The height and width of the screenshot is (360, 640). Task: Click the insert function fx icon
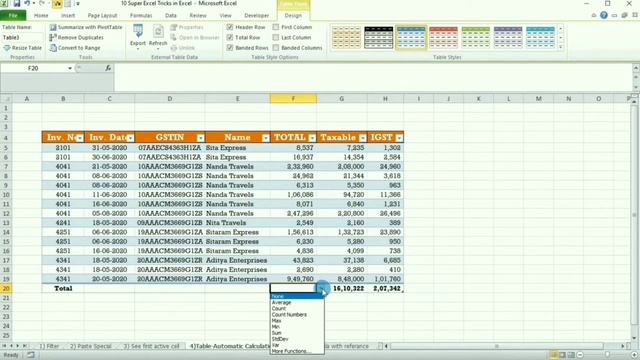point(108,68)
